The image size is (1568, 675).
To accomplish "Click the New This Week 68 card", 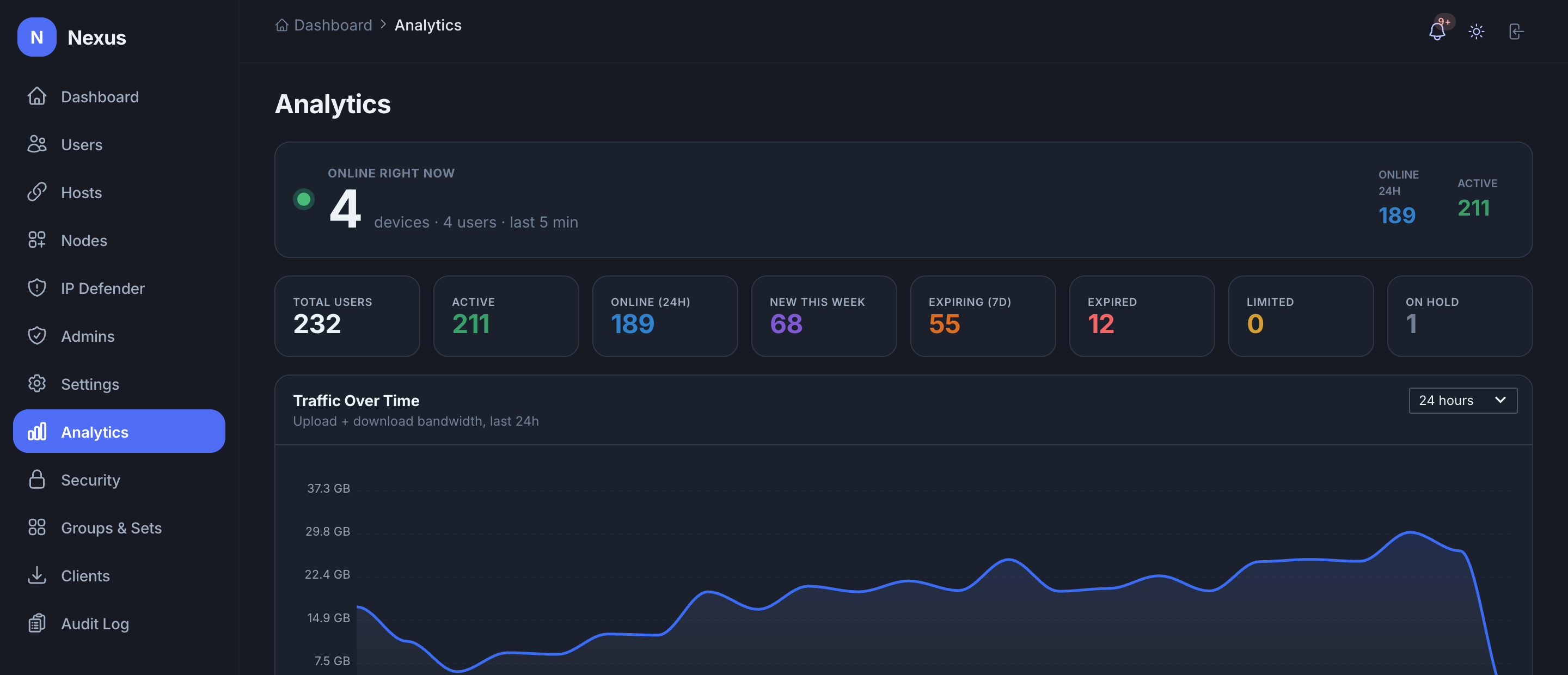I will [x=824, y=316].
